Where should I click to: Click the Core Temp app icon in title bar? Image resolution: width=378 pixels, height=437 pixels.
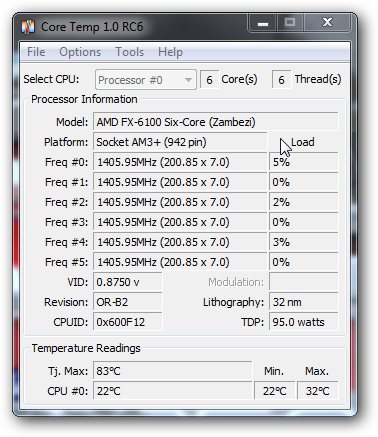coord(28,26)
